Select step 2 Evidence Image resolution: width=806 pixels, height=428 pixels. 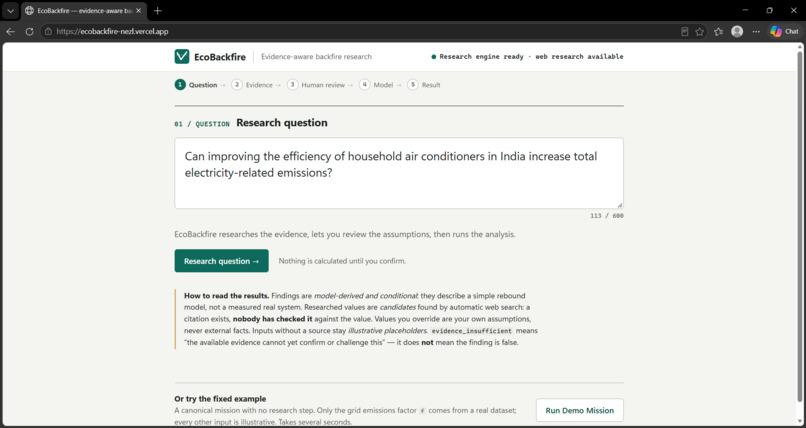[252, 85]
